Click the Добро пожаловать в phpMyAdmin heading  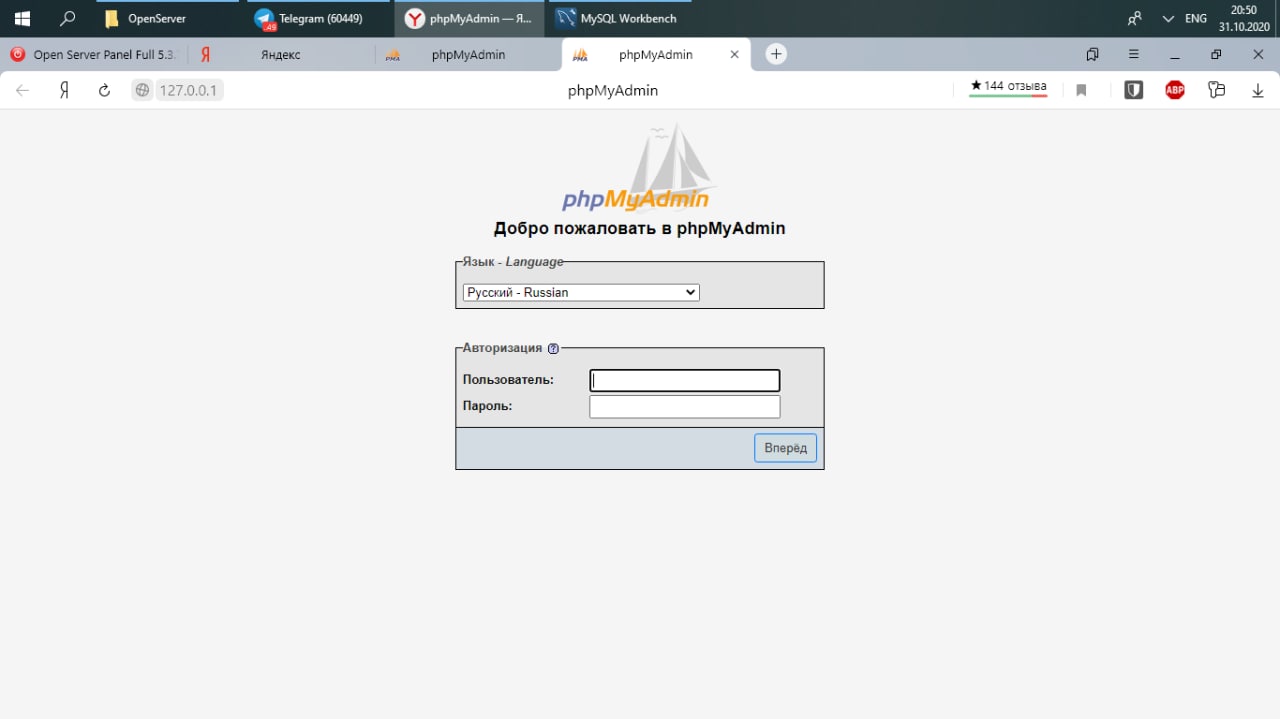pos(640,228)
